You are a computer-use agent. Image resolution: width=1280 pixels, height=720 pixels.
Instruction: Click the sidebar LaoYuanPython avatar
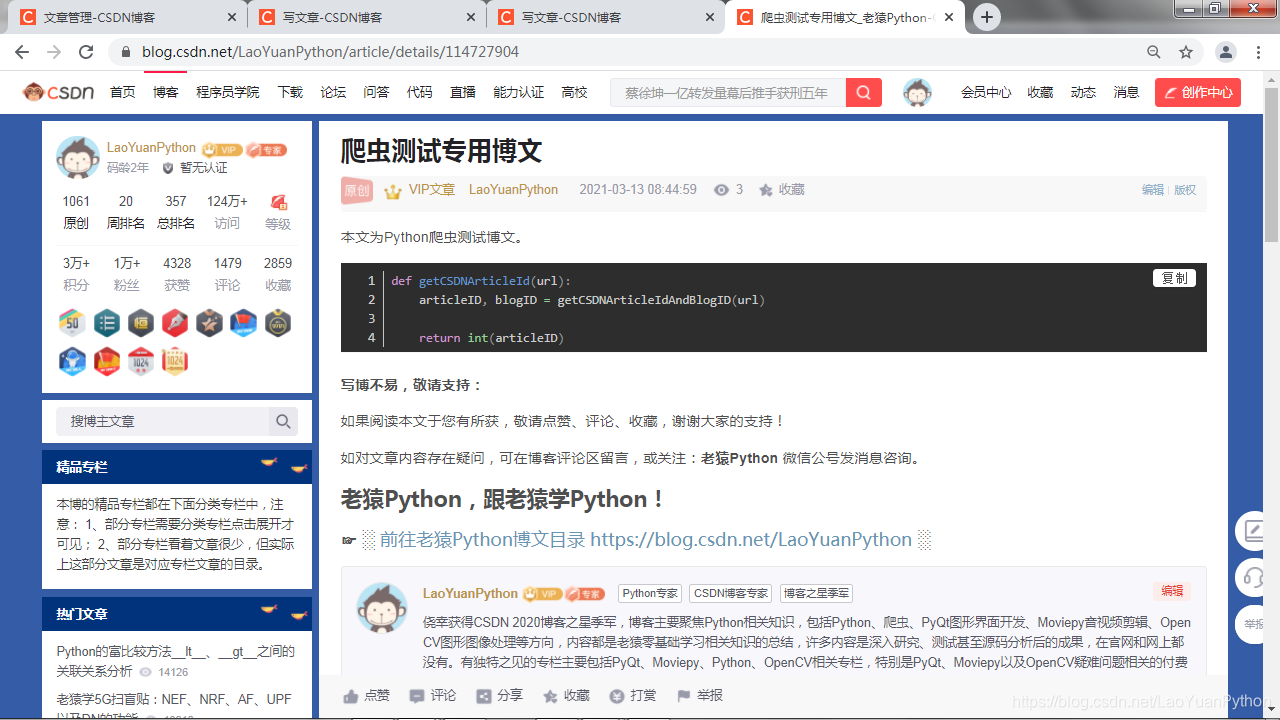pyautogui.click(x=77, y=157)
